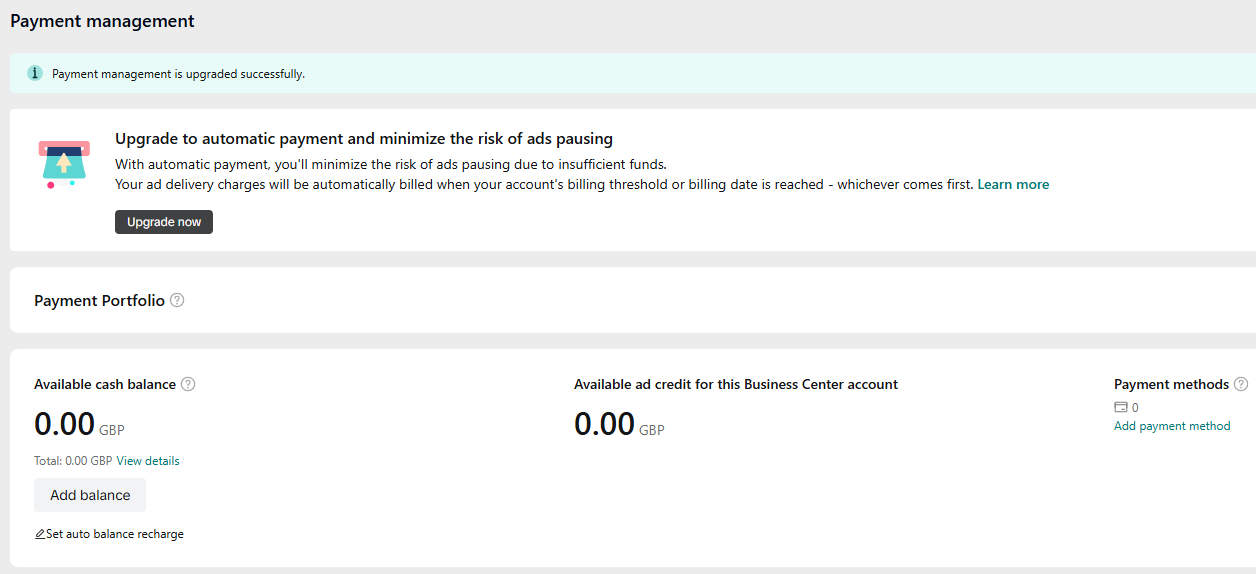Click the Upgrade to automatic payment heading
The image size is (1256, 574).
(364, 138)
